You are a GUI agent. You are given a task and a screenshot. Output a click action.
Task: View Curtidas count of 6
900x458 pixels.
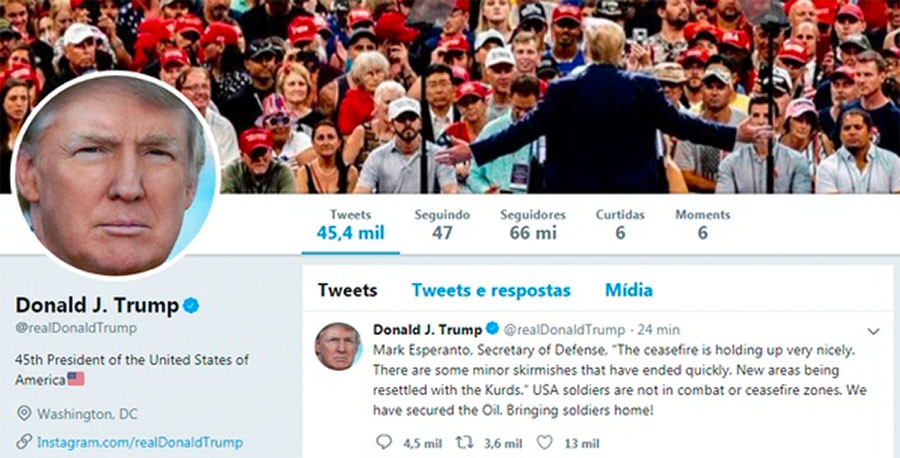click(620, 224)
